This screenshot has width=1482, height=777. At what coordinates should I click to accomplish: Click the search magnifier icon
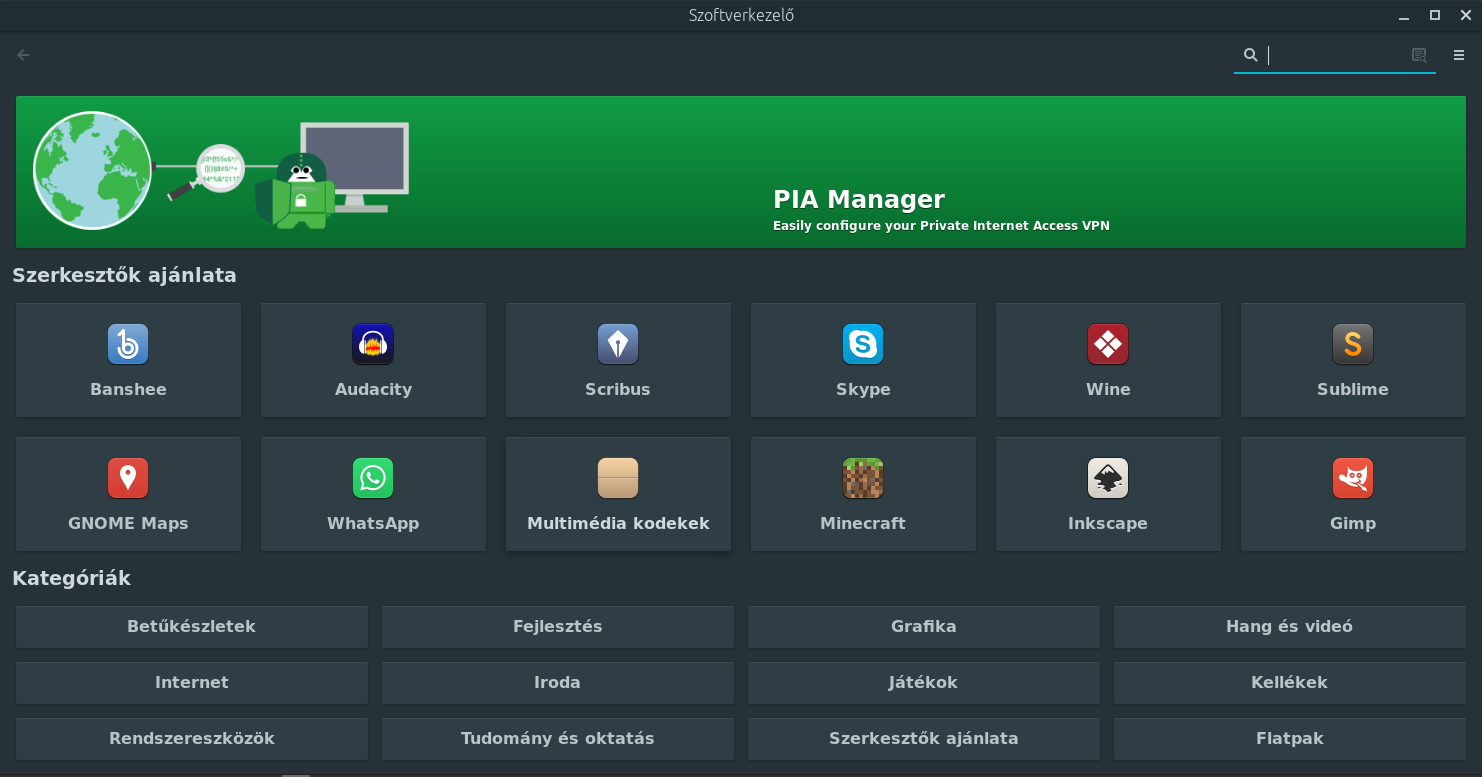(x=1250, y=55)
